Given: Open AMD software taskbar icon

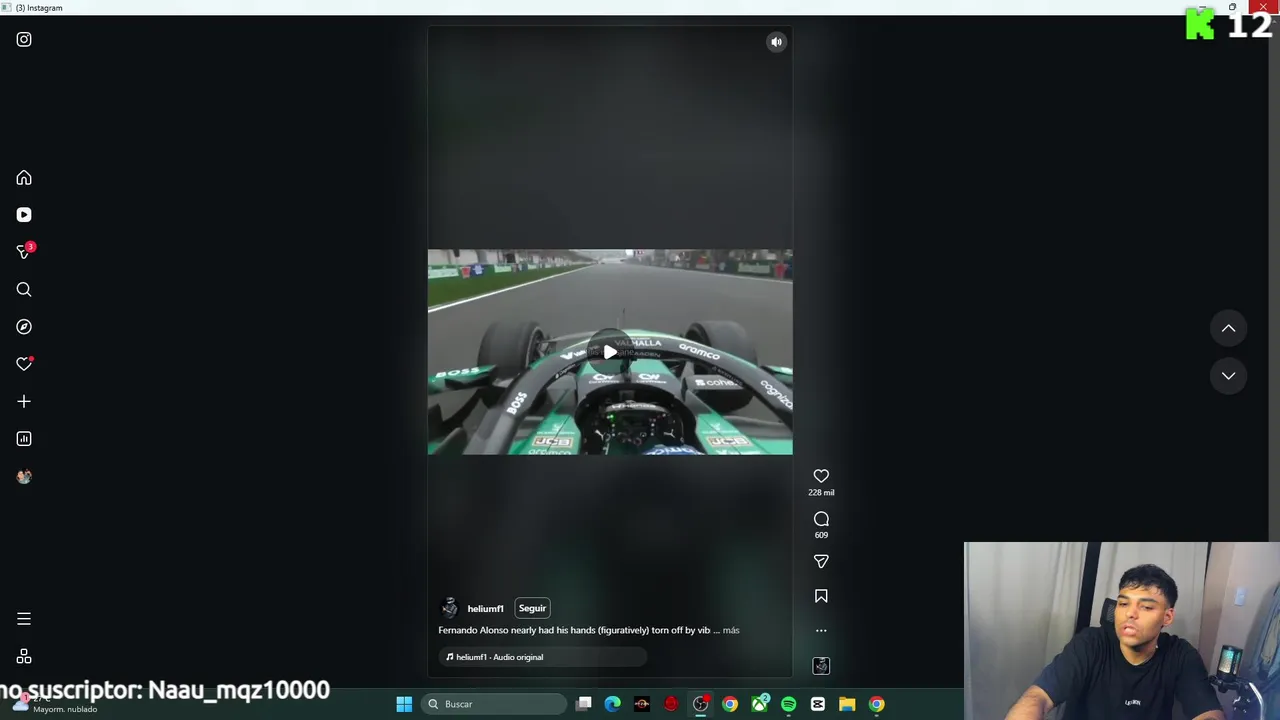Looking at the screenshot, I should (642, 704).
